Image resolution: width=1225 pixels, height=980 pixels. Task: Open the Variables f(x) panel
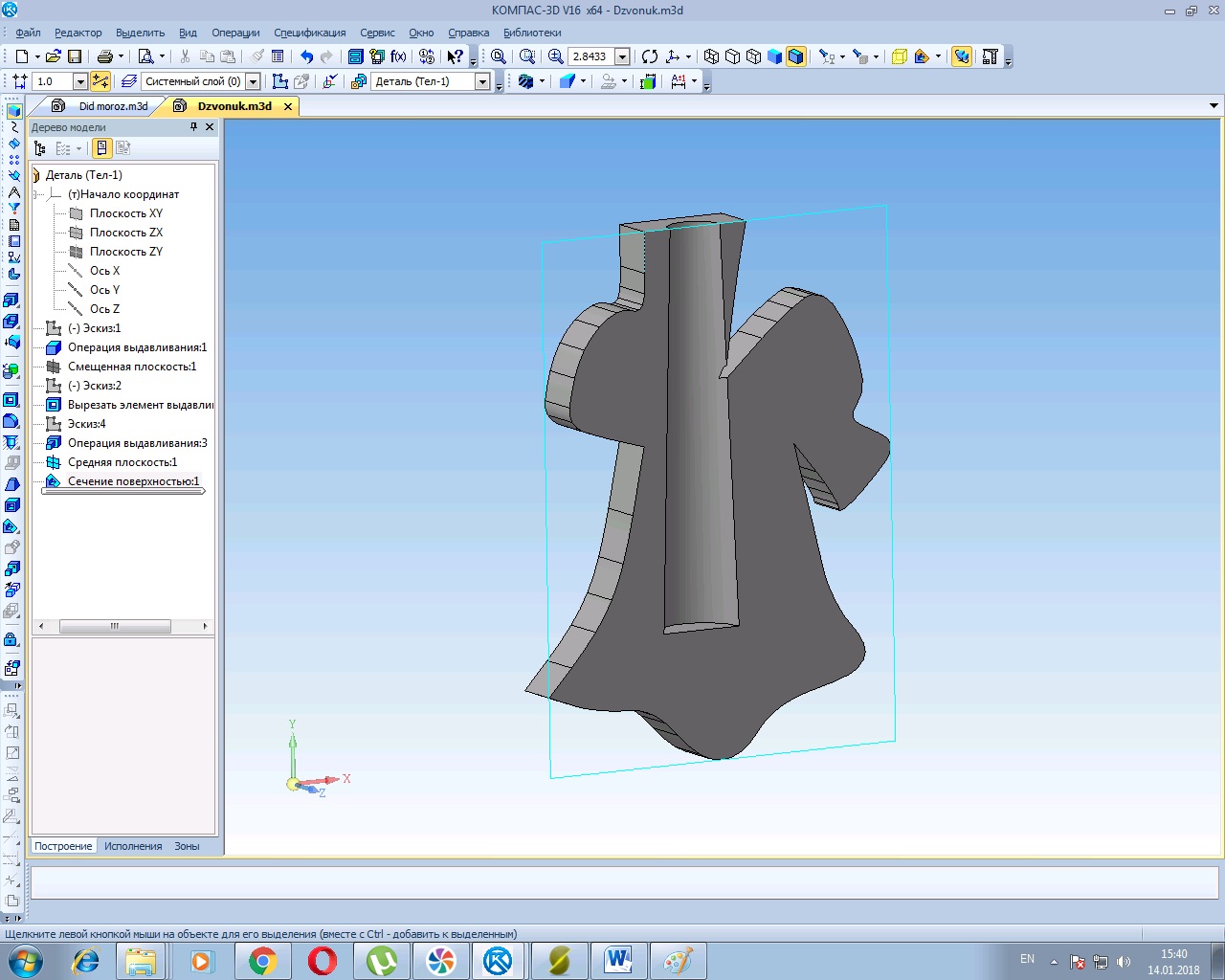[x=398, y=56]
